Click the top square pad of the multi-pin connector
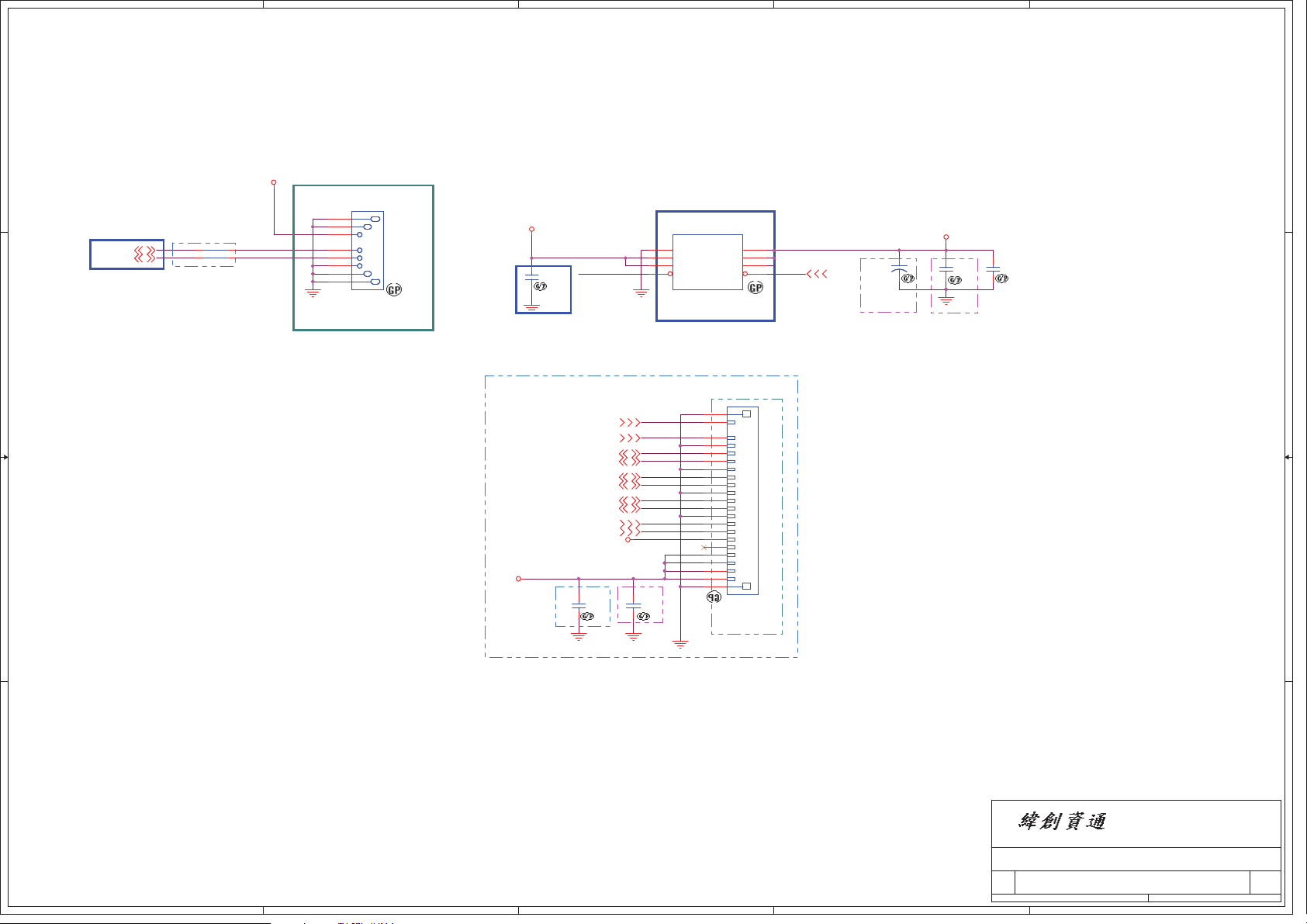 pos(746,414)
